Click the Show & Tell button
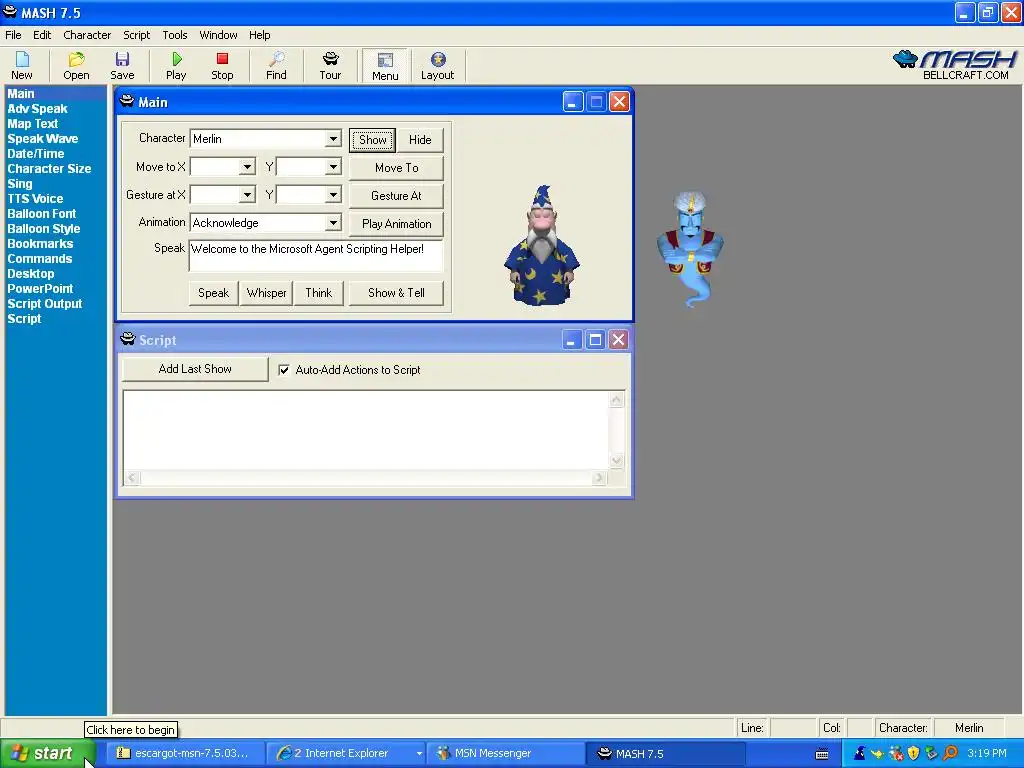 coord(396,293)
